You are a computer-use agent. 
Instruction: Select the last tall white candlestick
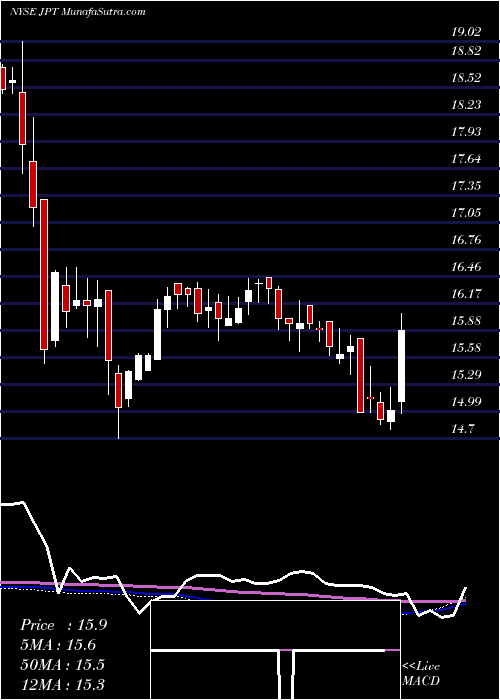coord(401,366)
